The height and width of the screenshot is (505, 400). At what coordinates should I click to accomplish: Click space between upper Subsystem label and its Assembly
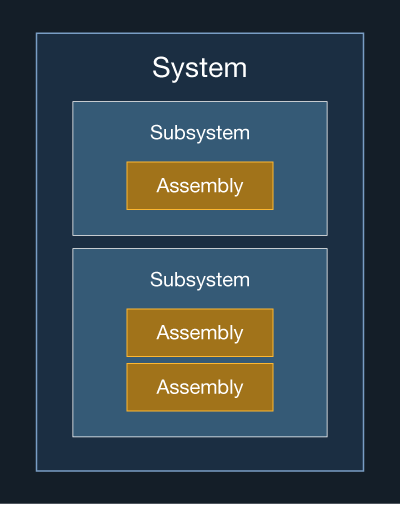tap(200, 152)
